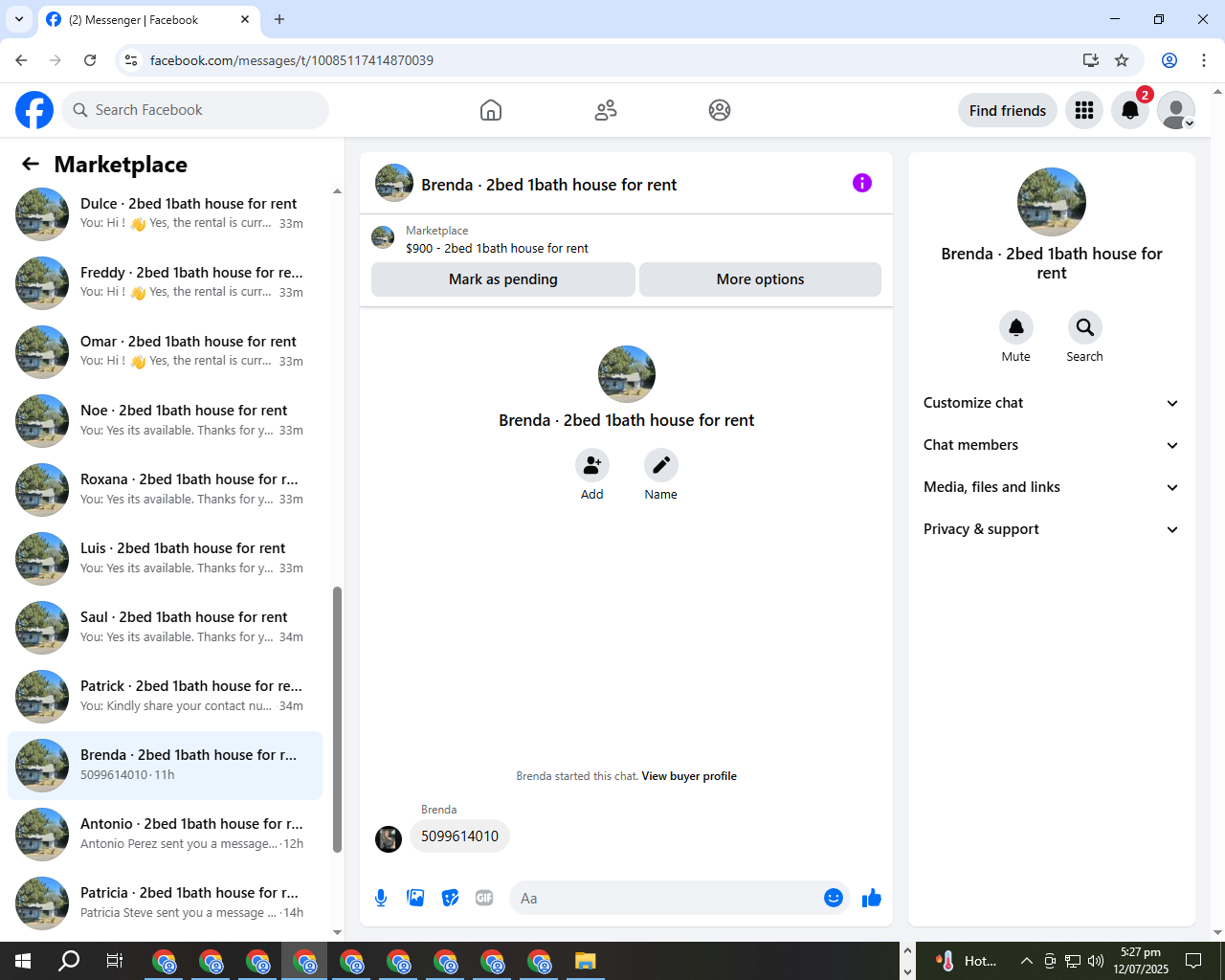Bookmark this tab with the star icon
Screen dimensions: 1225x980
click(x=1122, y=60)
